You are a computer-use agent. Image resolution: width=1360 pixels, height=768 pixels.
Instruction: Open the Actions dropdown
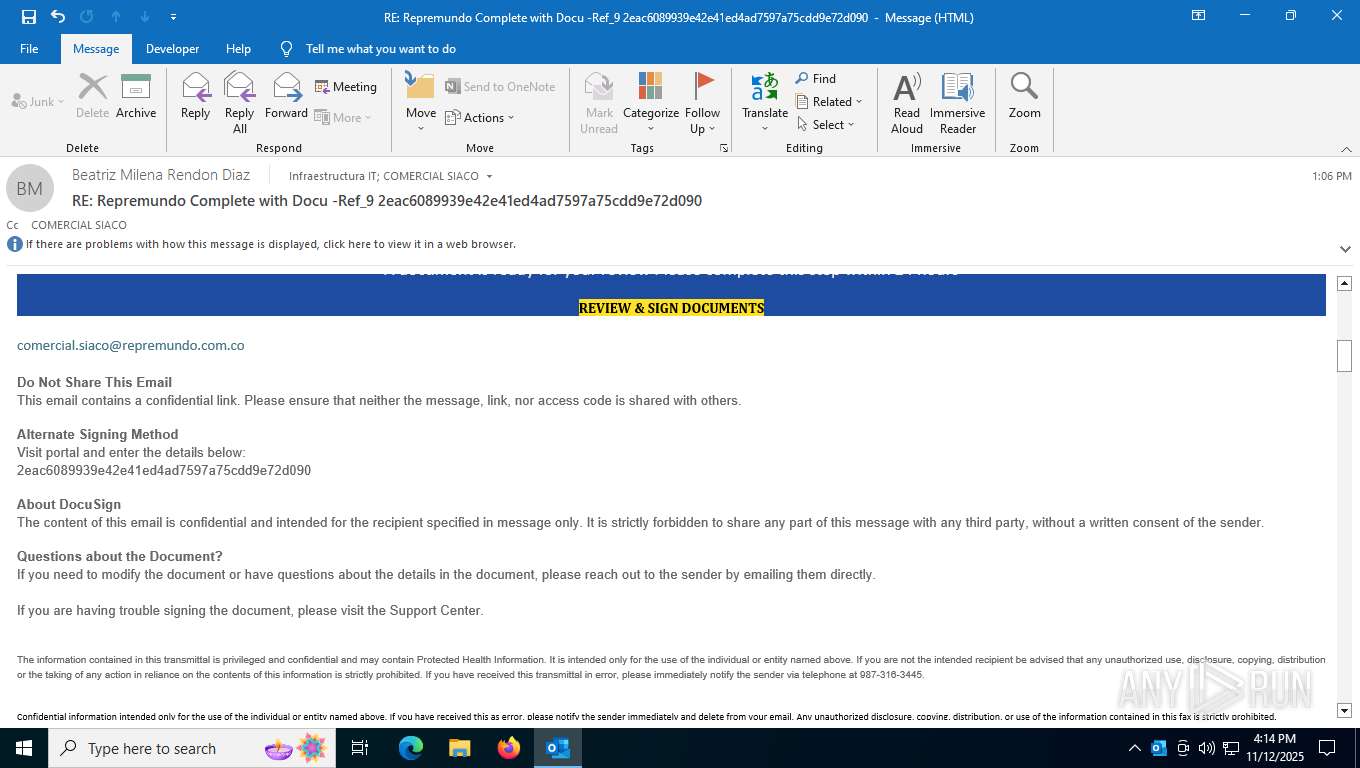pyautogui.click(x=480, y=117)
